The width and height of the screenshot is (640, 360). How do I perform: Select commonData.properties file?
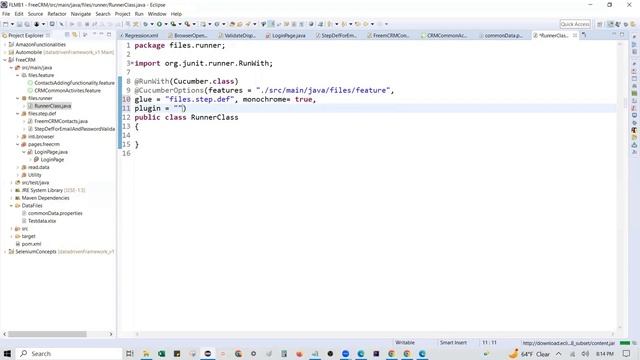pyautogui.click(x=55, y=213)
